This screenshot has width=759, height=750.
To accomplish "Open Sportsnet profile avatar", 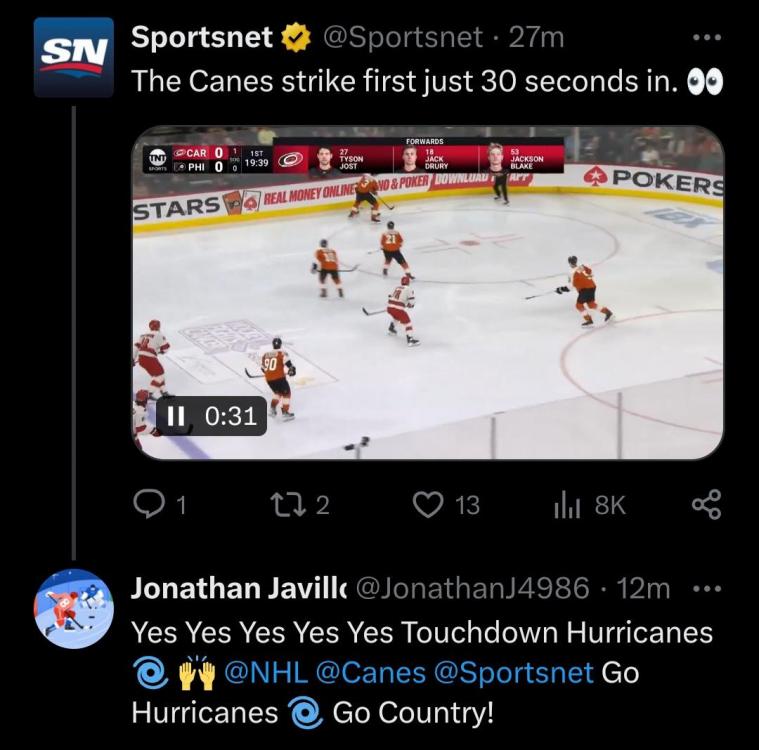I will 74,56.
